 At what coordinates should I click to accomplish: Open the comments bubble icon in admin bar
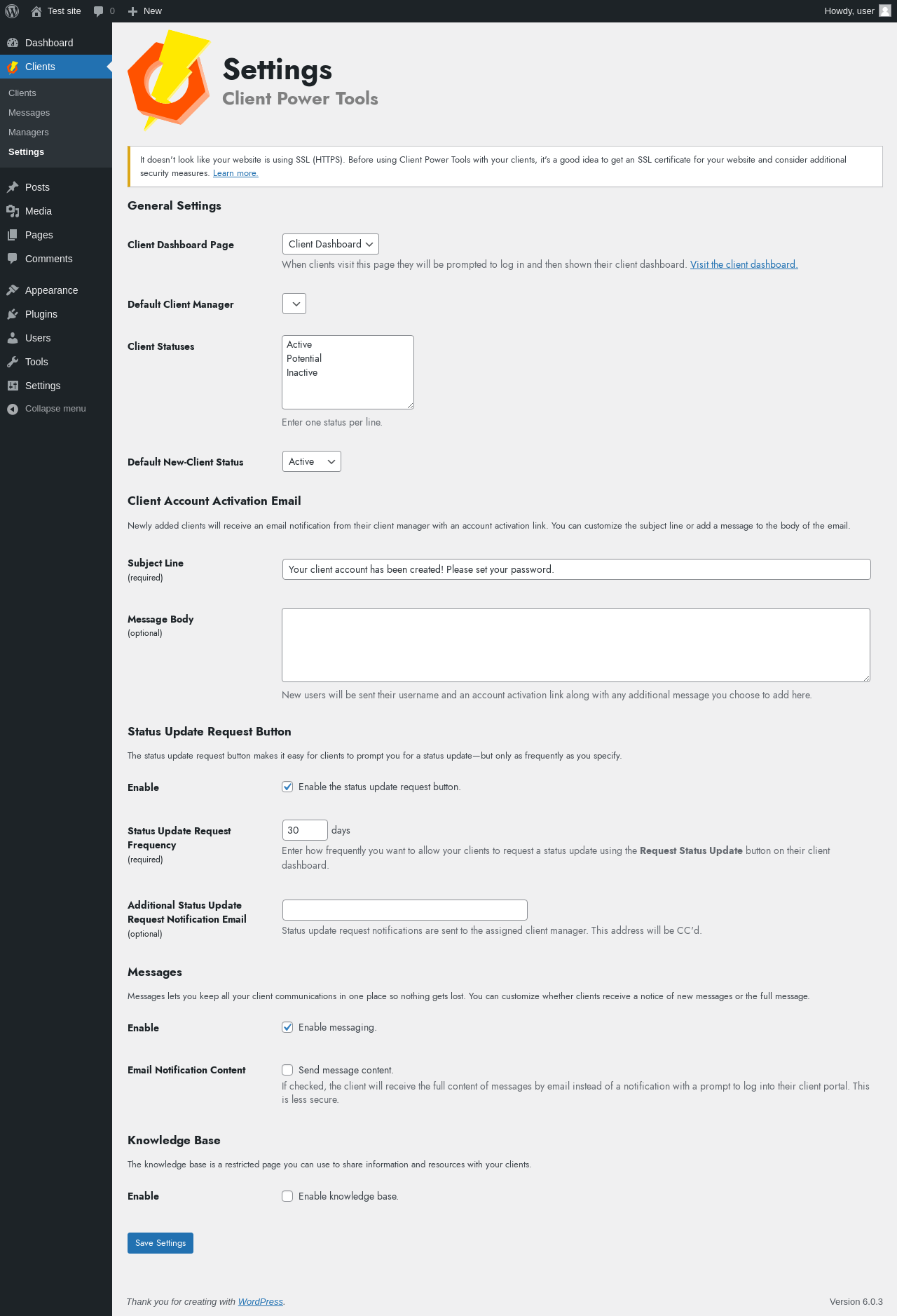click(98, 11)
